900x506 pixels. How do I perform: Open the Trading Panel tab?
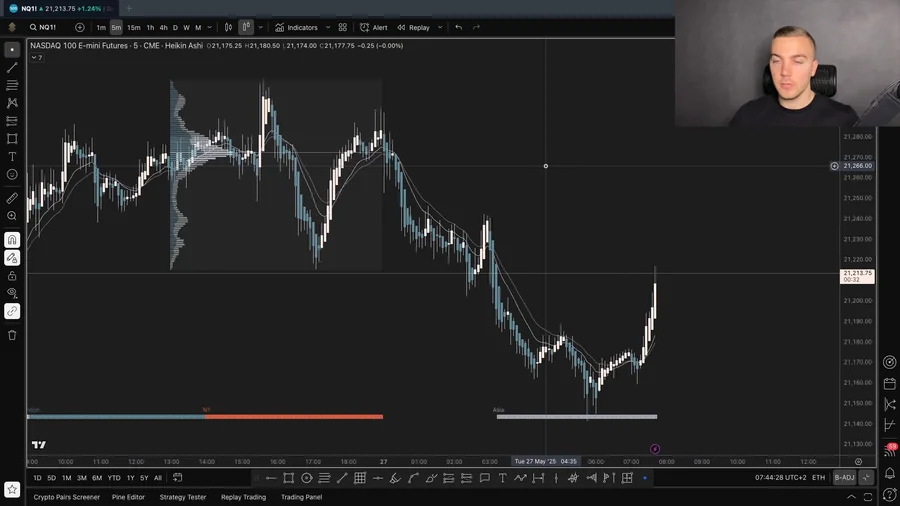point(301,497)
